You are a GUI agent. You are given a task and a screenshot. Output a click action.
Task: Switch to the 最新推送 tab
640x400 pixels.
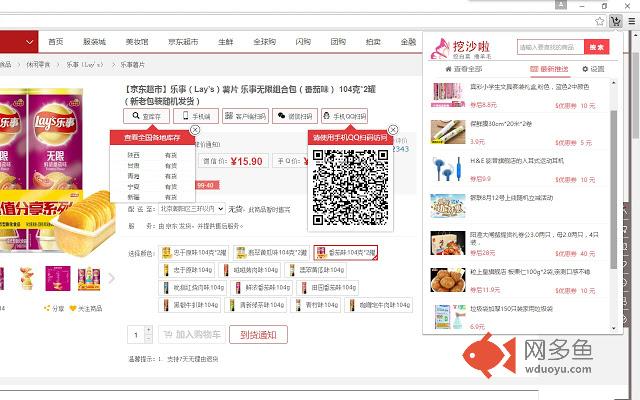(549, 69)
